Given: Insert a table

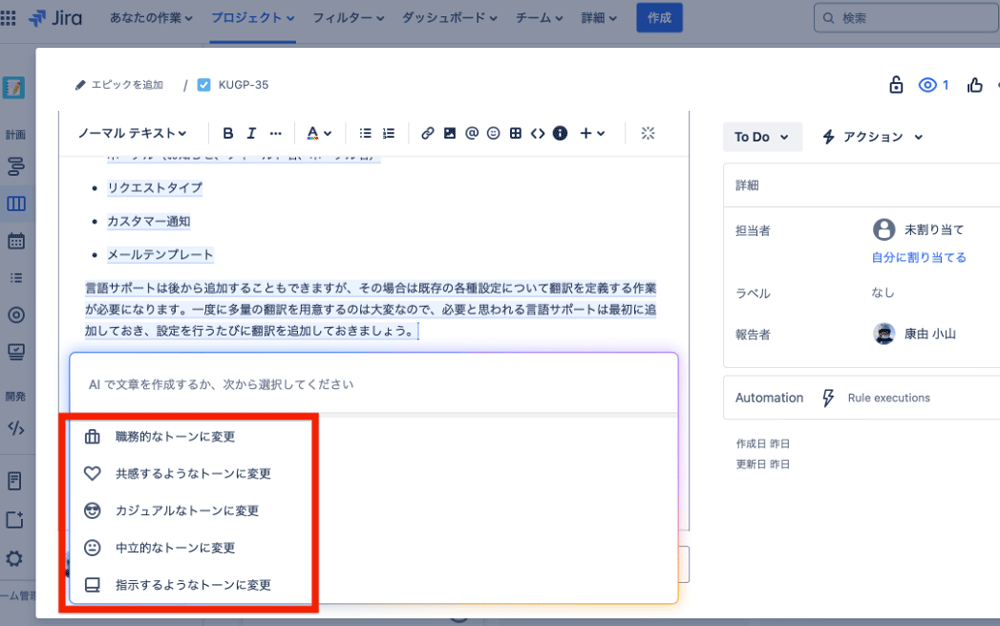Looking at the screenshot, I should click(515, 133).
